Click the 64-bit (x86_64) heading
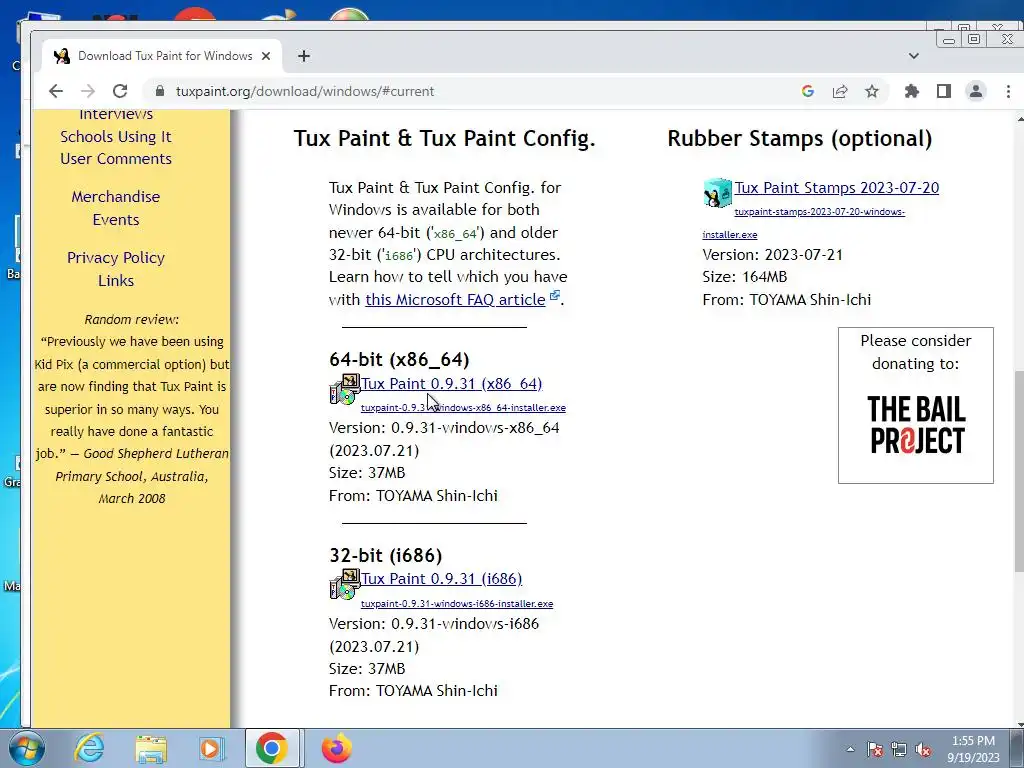The image size is (1024, 768). 399,360
